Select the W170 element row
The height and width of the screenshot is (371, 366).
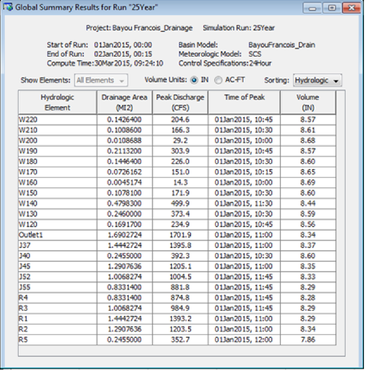(177, 172)
